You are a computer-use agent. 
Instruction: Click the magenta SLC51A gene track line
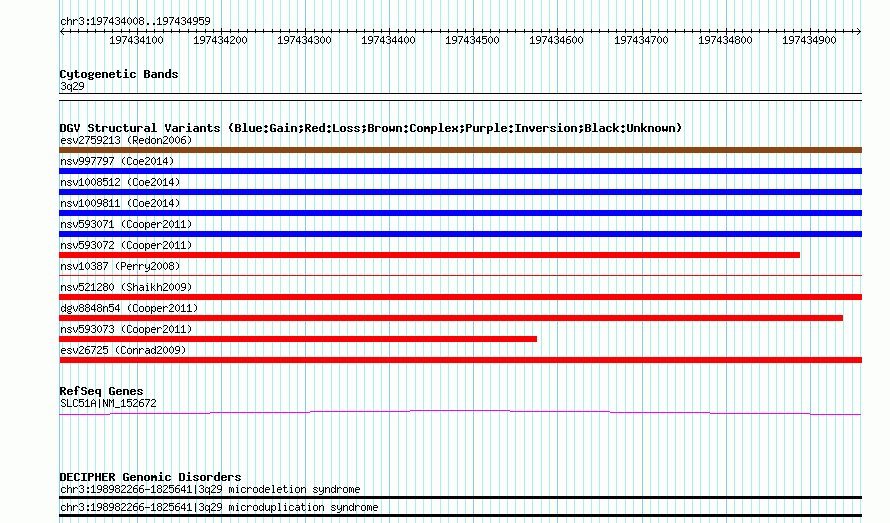(460, 412)
